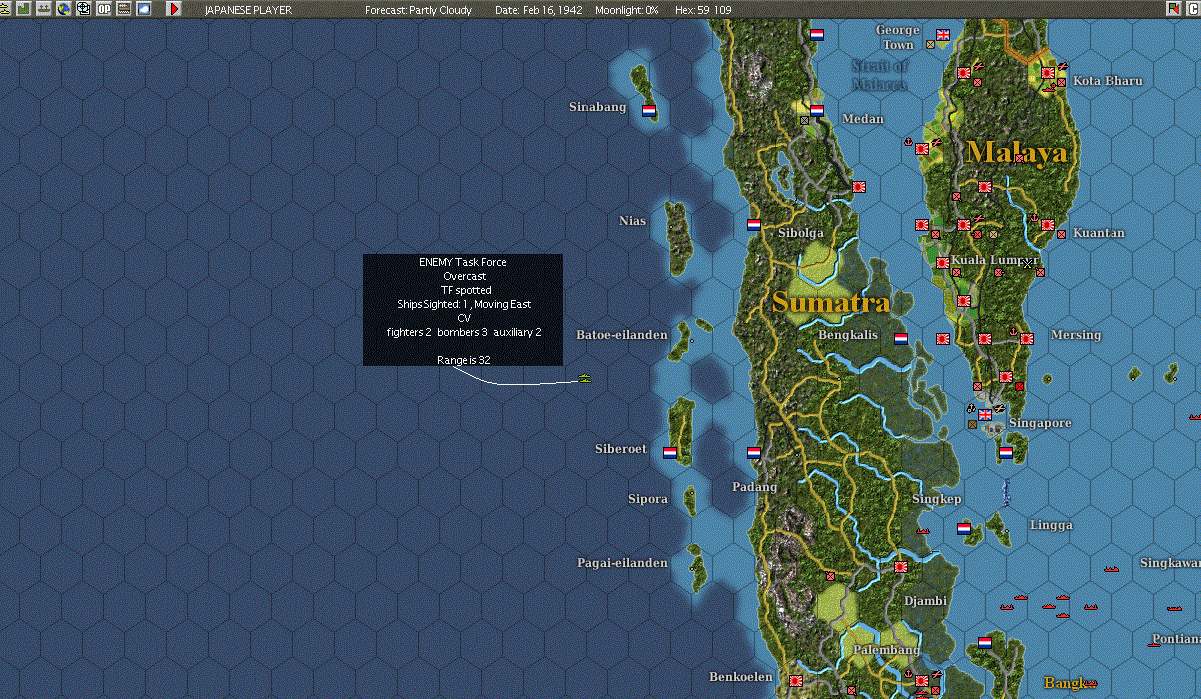
Task: Click the Japanese flag unit at Benkoelen
Action: [x=796, y=680]
